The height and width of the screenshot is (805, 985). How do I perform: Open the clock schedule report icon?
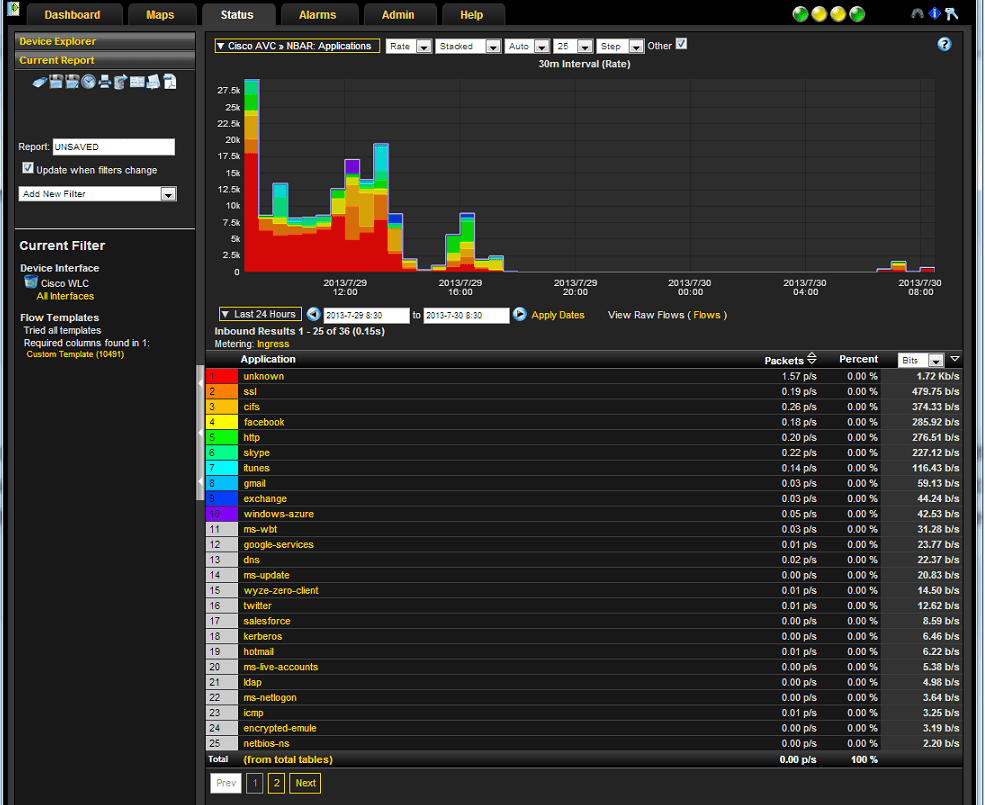(x=89, y=82)
